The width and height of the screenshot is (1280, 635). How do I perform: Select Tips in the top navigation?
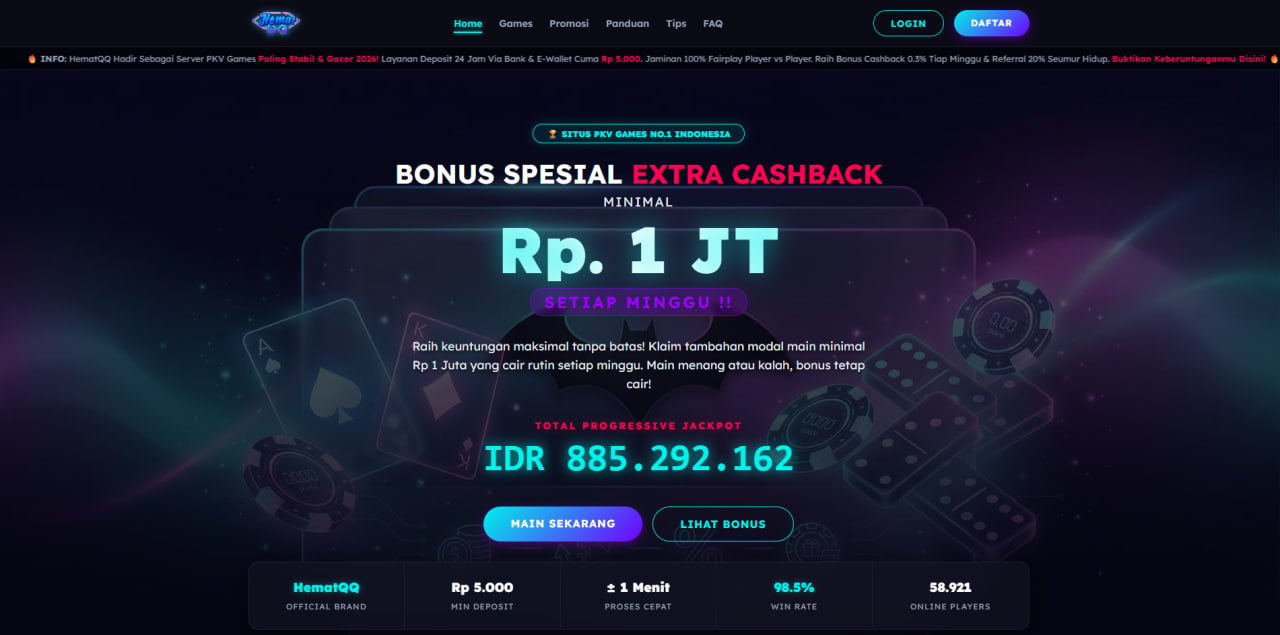point(676,23)
